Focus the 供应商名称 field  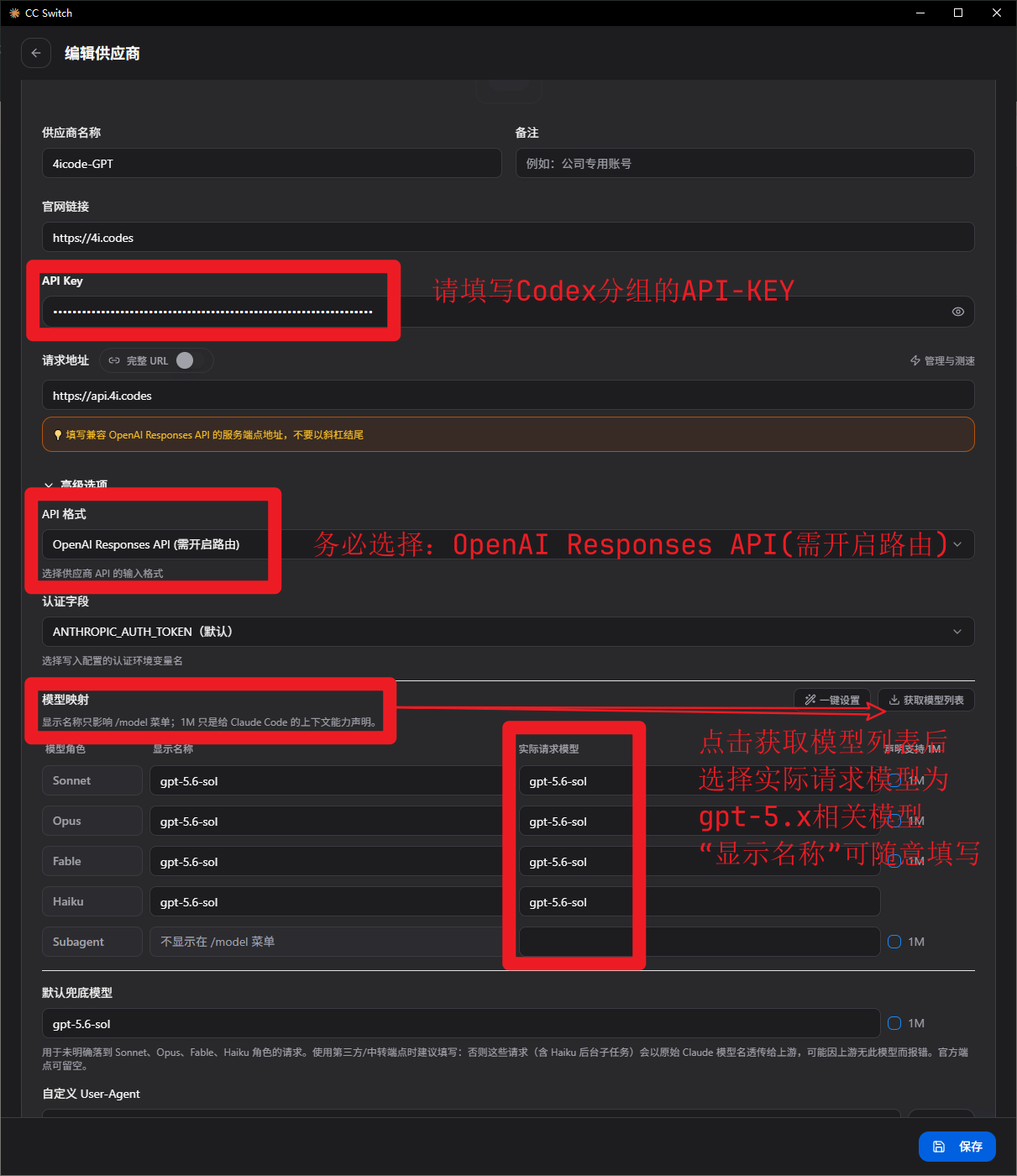[x=272, y=163]
